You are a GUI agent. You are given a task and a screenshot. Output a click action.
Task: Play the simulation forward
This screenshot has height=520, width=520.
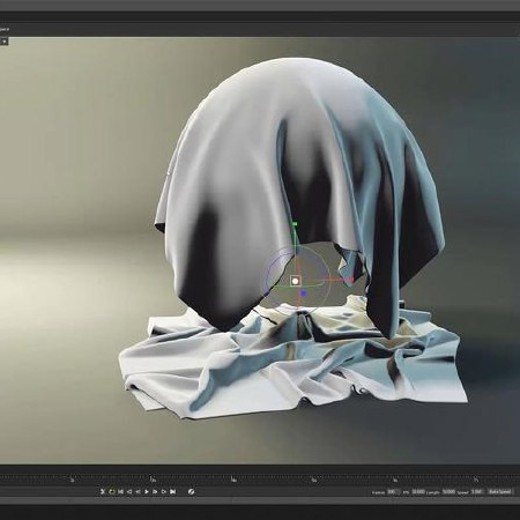coord(147,492)
